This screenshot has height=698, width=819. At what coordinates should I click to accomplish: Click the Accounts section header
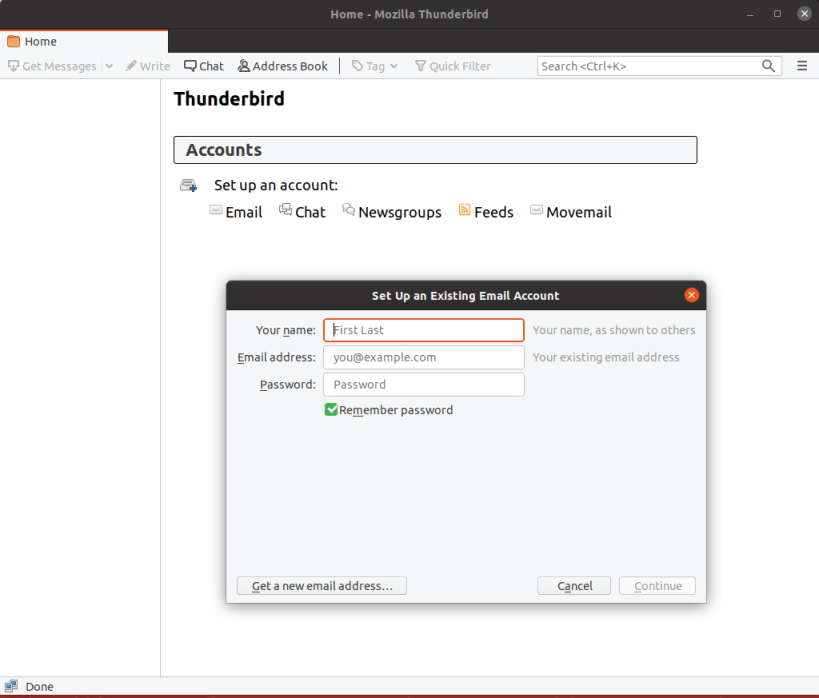pos(435,150)
